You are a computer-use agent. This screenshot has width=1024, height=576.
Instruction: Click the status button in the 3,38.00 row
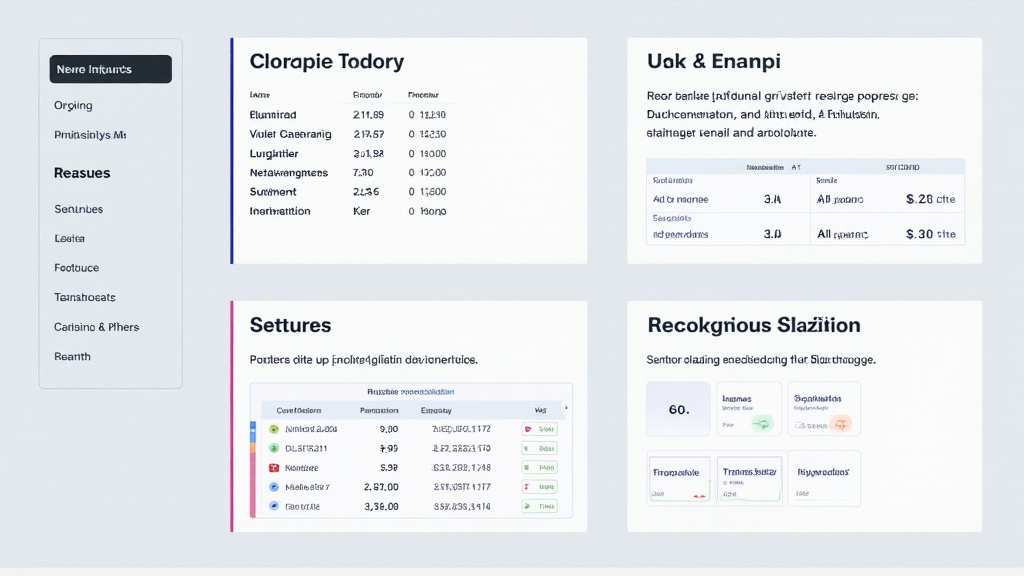coord(540,507)
